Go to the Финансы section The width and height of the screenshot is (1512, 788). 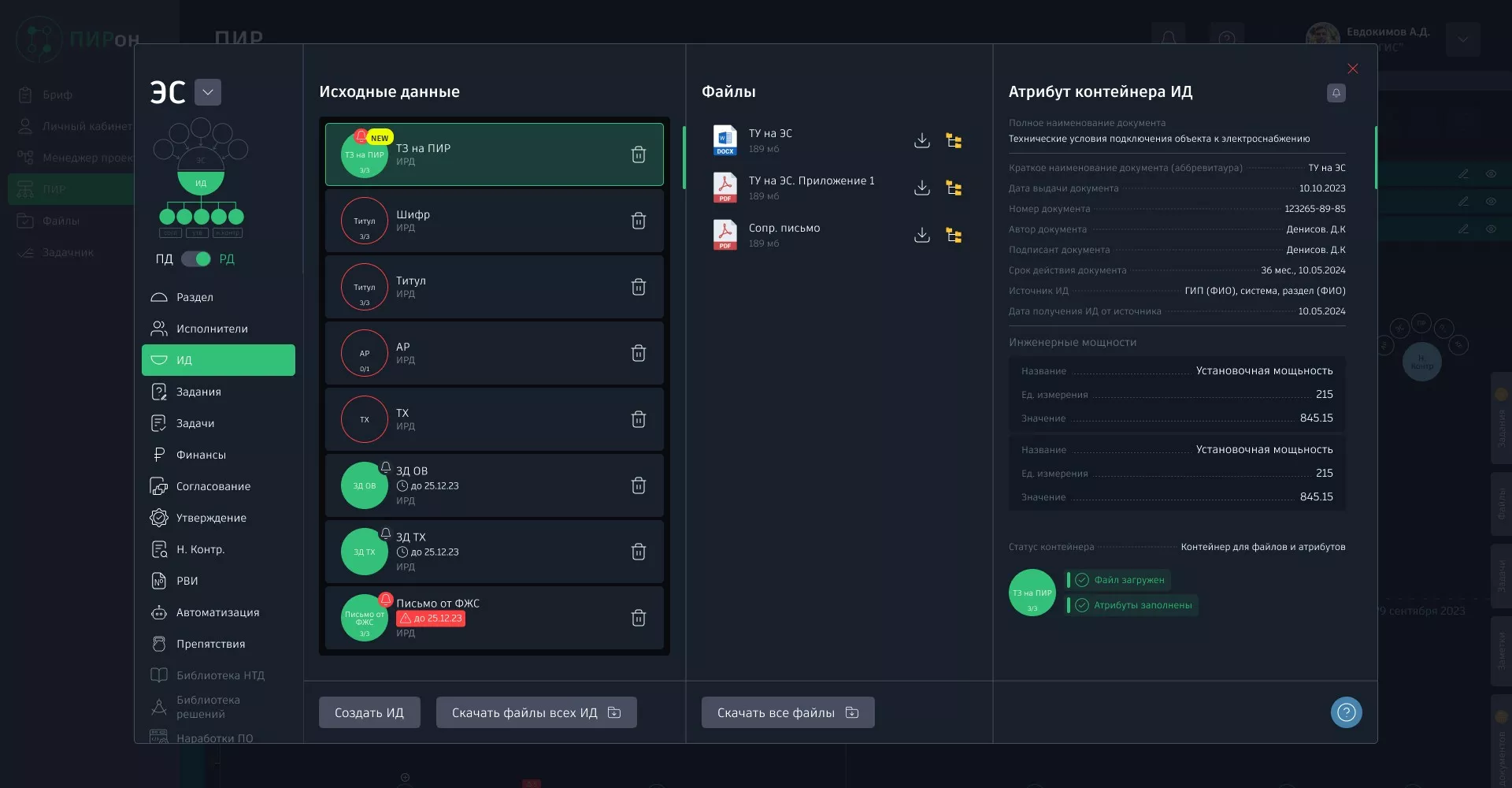pyautogui.click(x=201, y=455)
